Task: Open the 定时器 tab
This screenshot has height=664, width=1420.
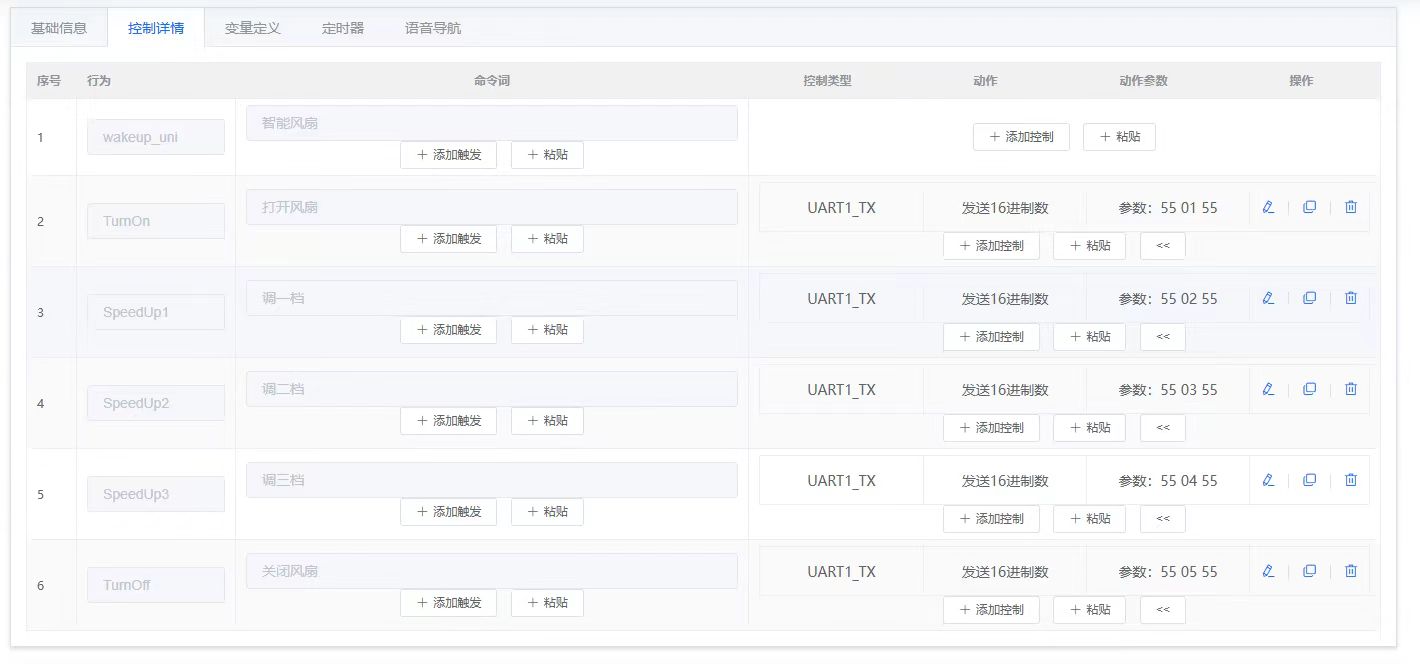Action: 342,28
